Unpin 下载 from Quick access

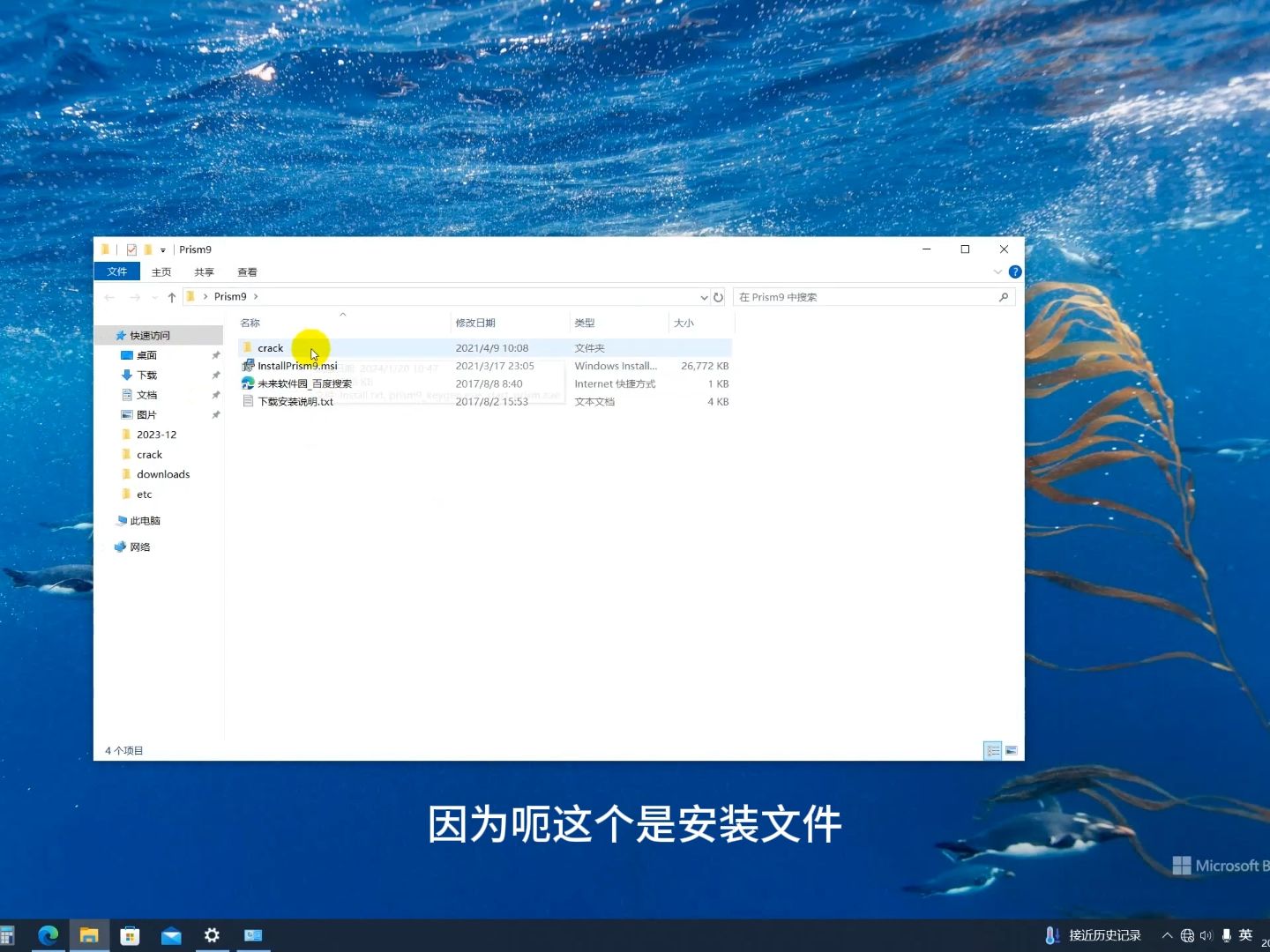pyautogui.click(x=215, y=375)
